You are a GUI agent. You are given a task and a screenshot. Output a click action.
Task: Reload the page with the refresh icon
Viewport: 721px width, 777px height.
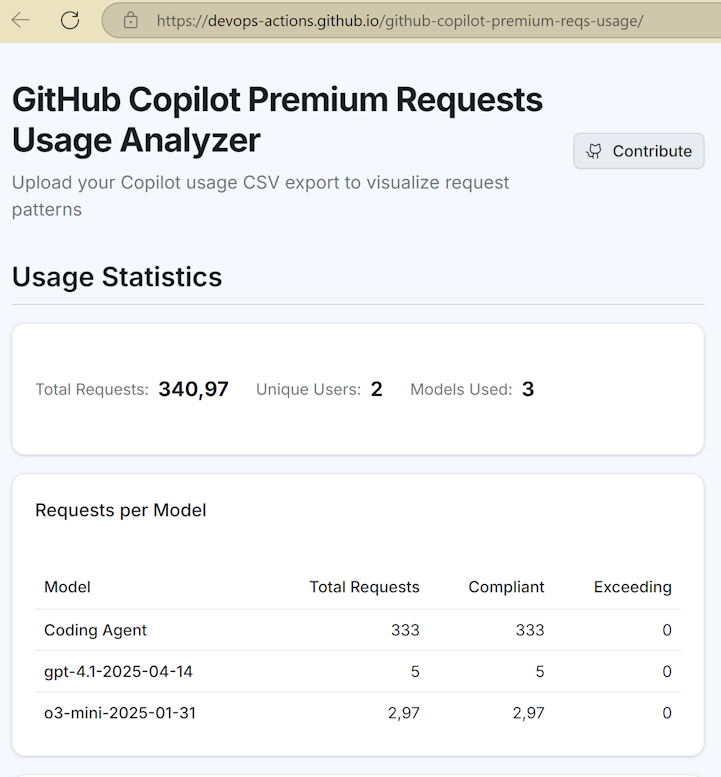(70, 20)
